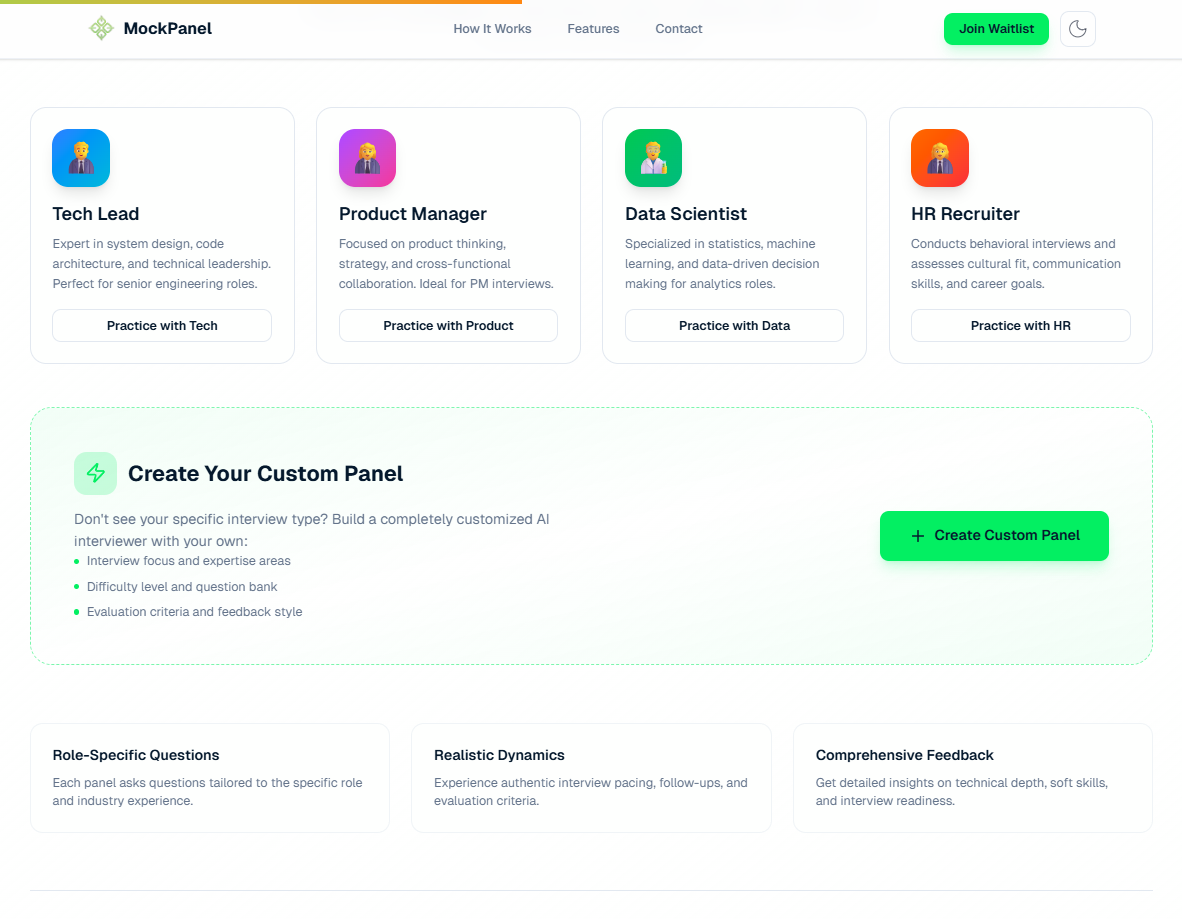Screen dimensions: 1182x919
Task: Toggle dark mode with the moon icon
Action: click(1077, 29)
